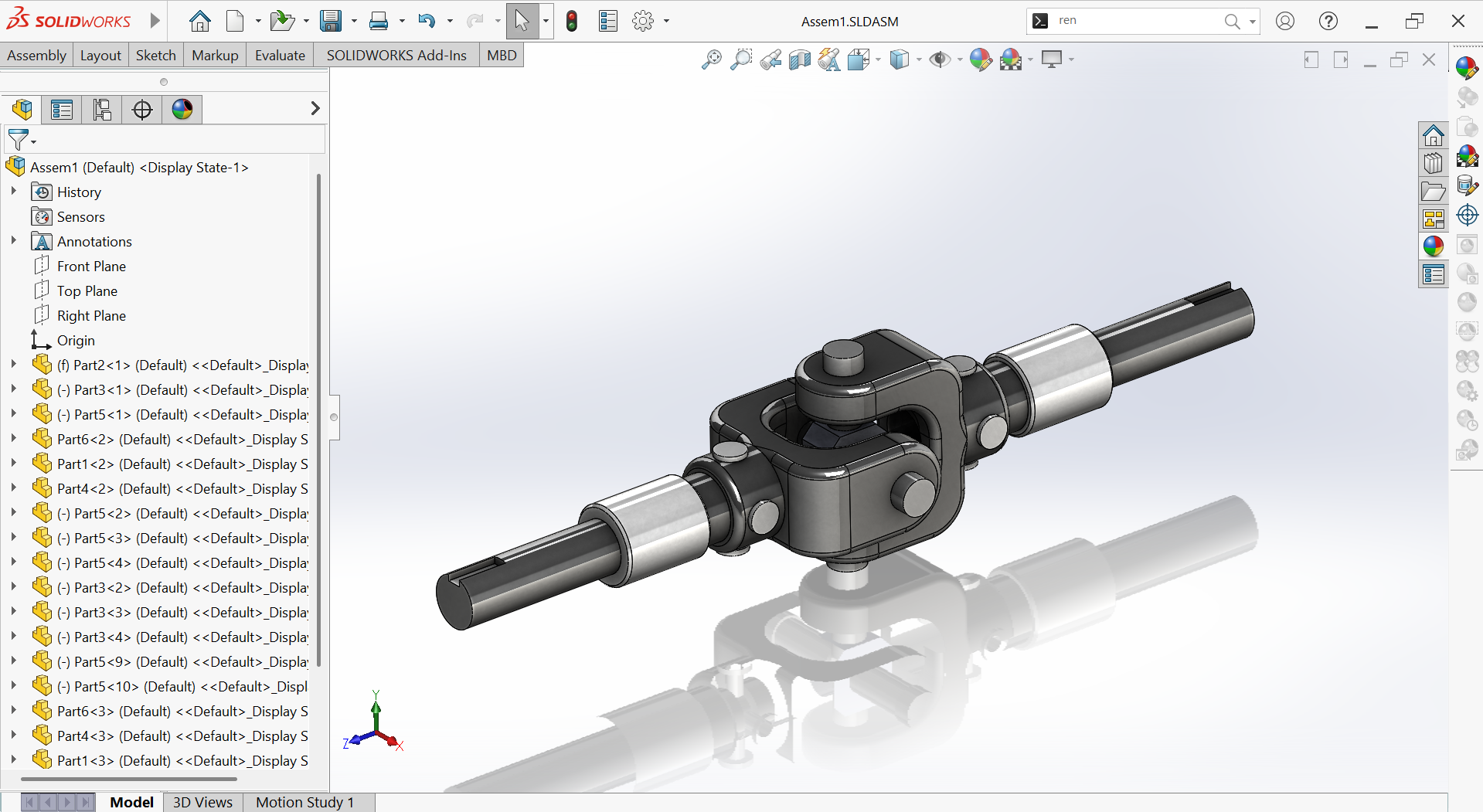Select the Front Plane in tree
The width and height of the screenshot is (1483, 812).
point(91,267)
